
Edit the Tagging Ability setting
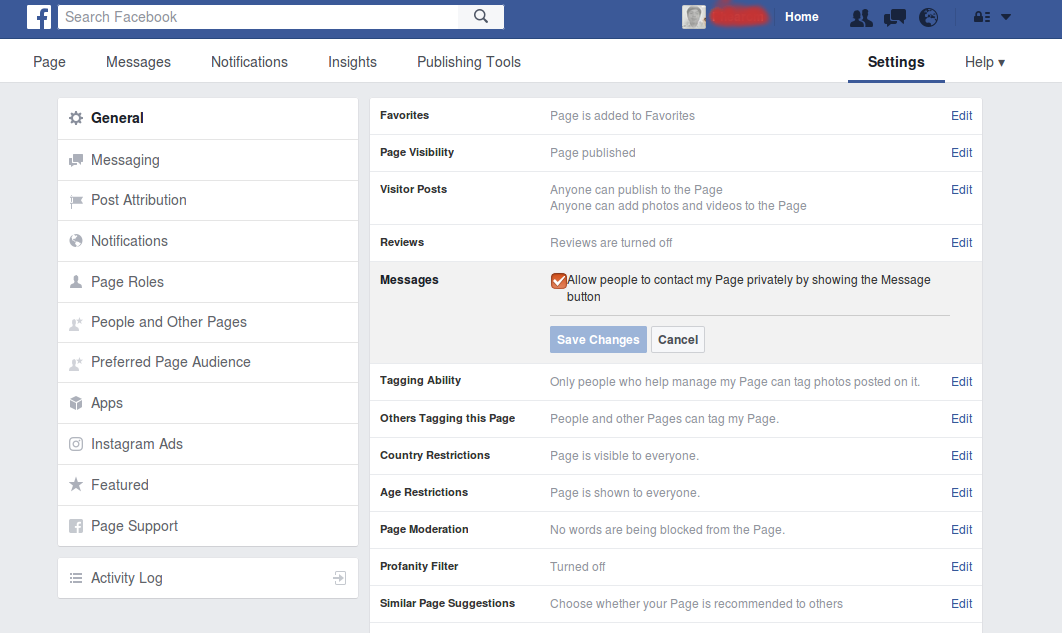pyautogui.click(x=961, y=382)
